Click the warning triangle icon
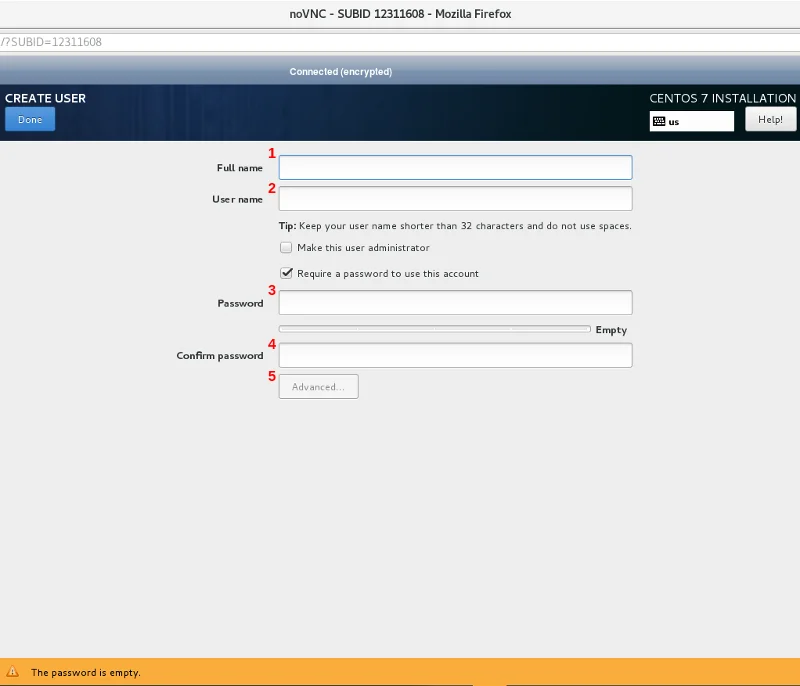Viewport: 800px width, 686px height. click(13, 673)
